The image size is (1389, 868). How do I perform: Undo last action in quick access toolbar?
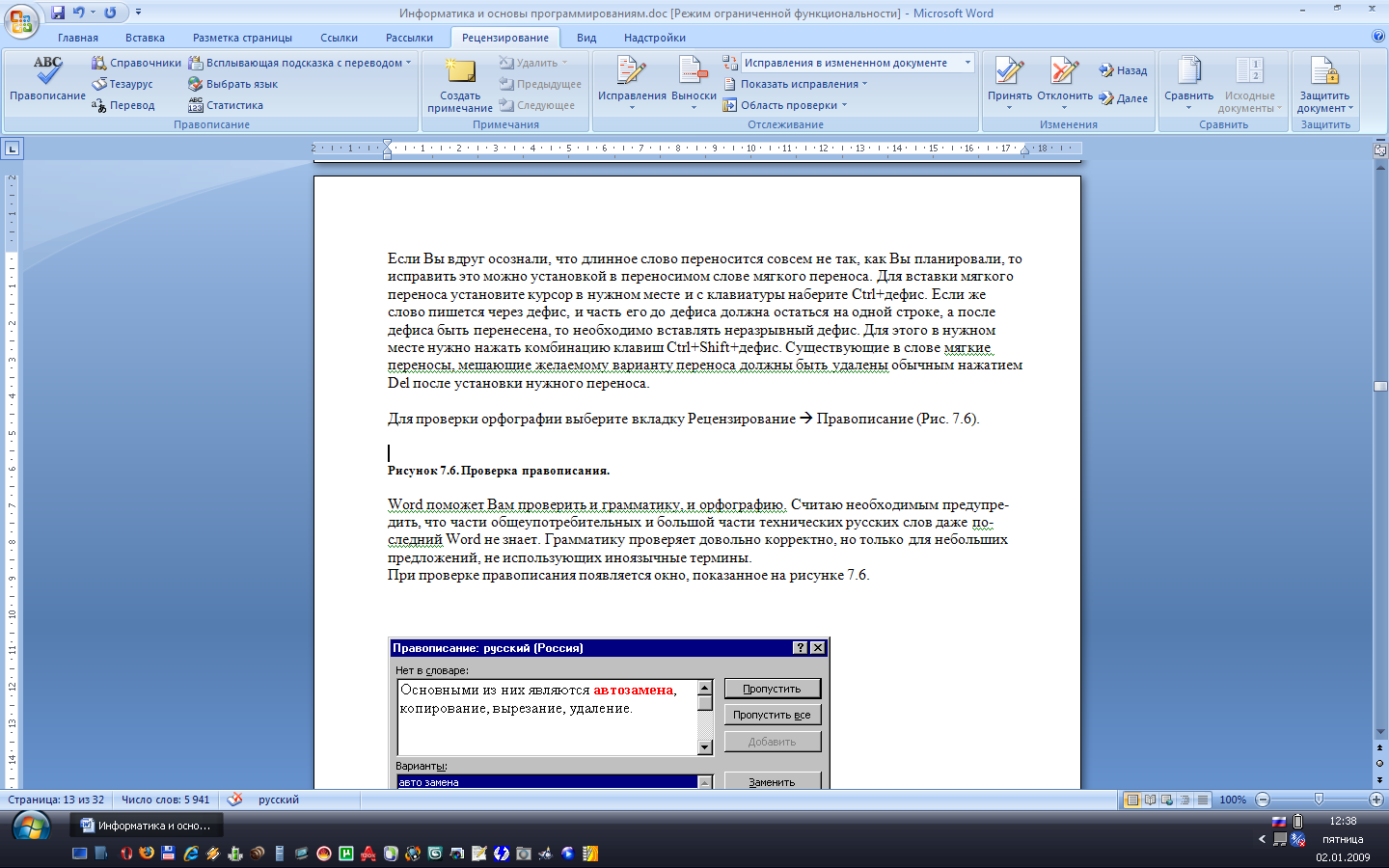click(x=79, y=13)
